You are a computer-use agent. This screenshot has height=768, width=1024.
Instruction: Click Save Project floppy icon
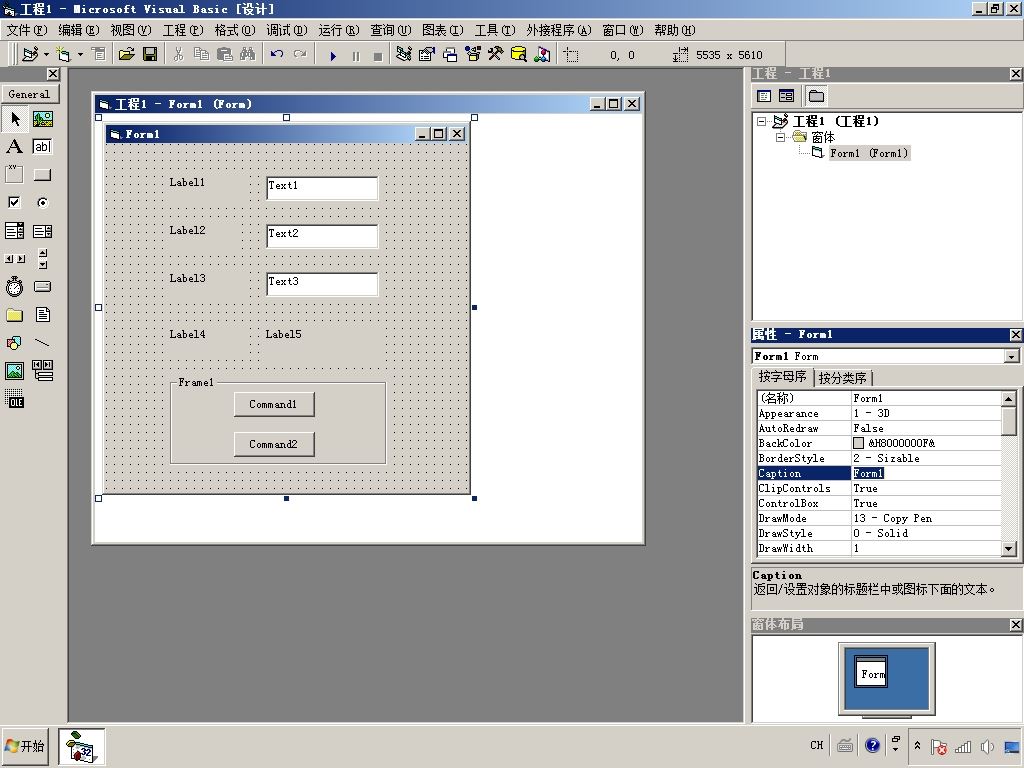[x=150, y=54]
